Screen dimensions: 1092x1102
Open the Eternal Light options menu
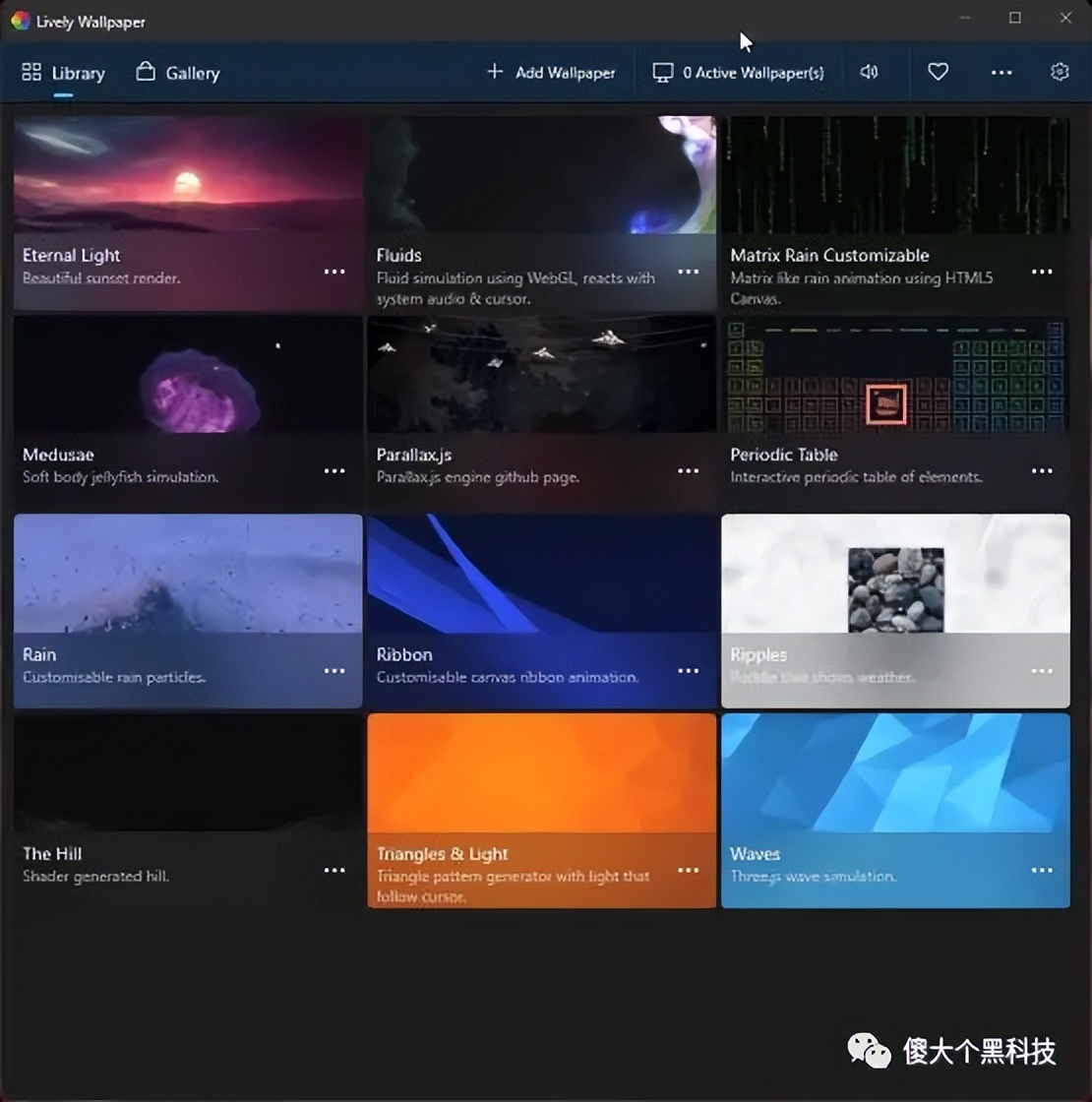point(334,272)
